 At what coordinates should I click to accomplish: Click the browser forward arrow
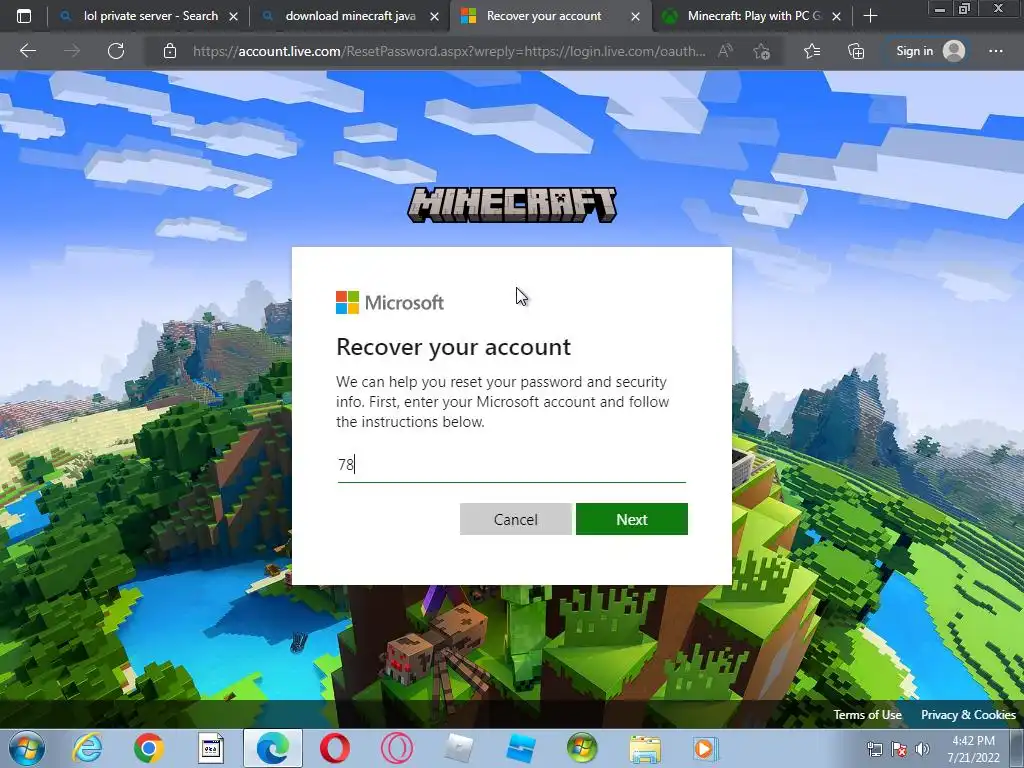tap(72, 51)
